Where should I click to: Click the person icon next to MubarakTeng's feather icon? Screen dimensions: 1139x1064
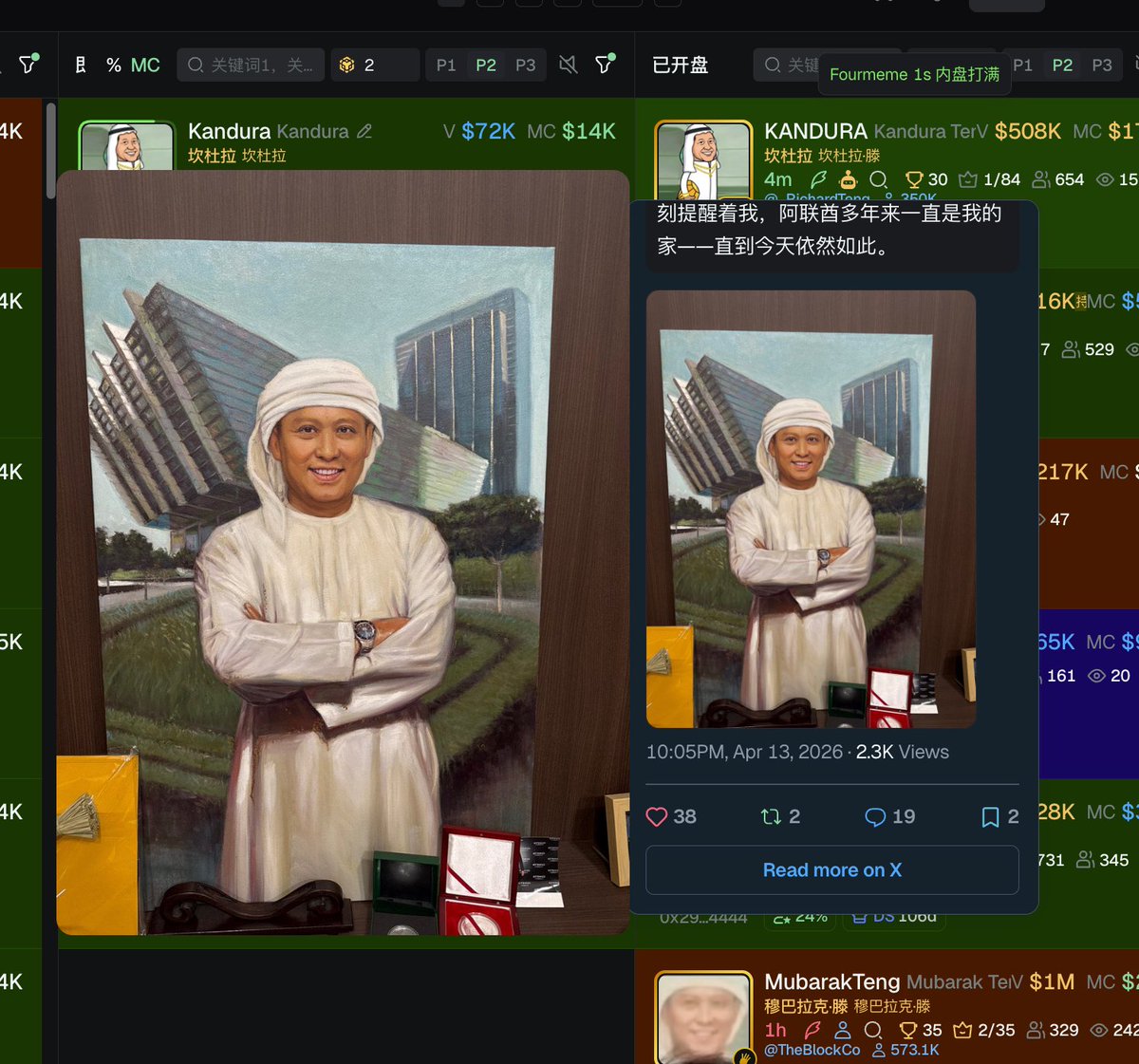tap(843, 1030)
